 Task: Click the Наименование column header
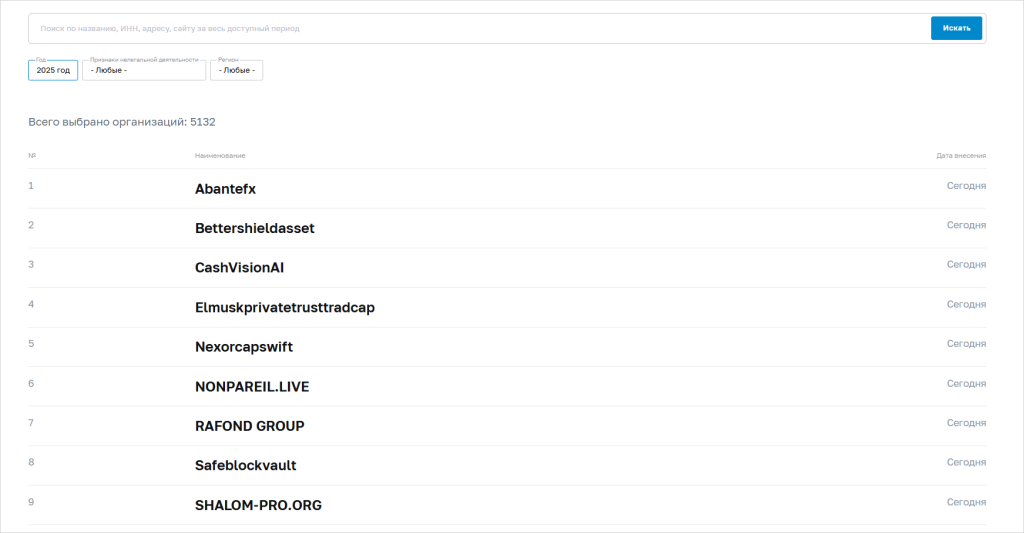(220, 156)
